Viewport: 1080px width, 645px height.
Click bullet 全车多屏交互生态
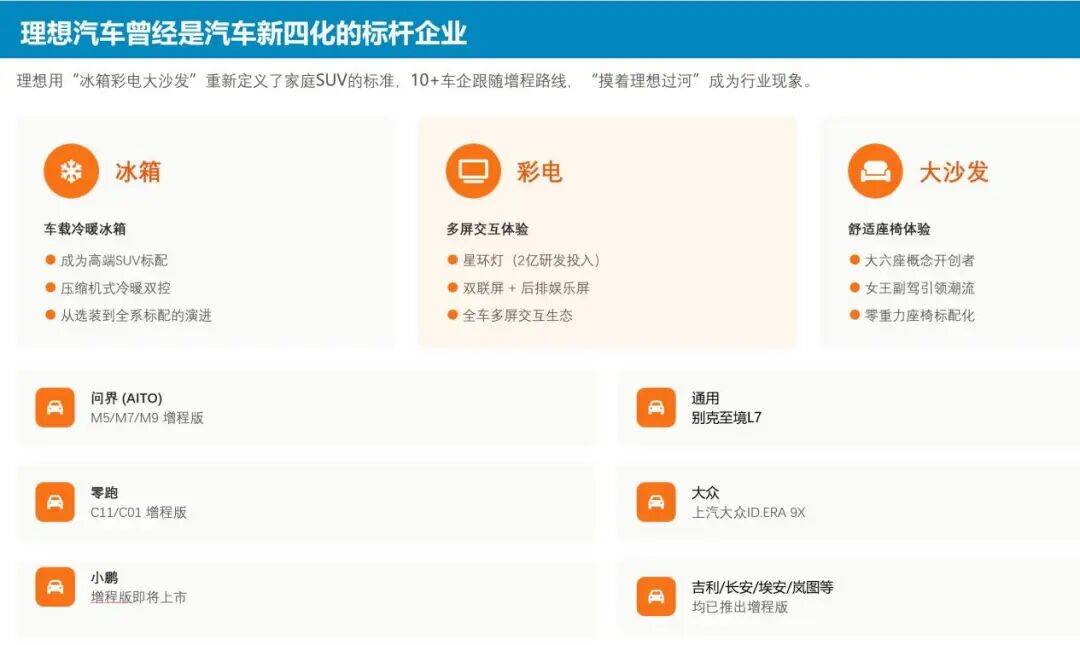coord(518,316)
